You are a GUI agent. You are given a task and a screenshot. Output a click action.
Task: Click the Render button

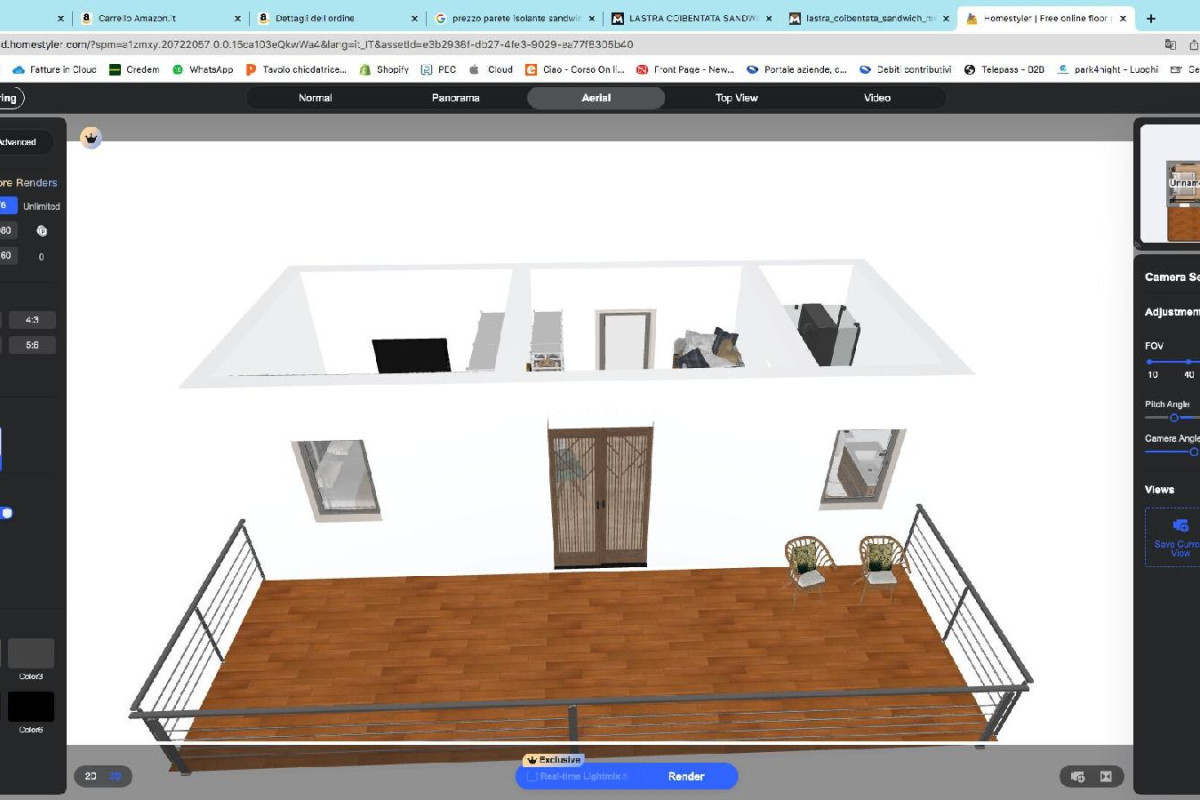coord(686,776)
